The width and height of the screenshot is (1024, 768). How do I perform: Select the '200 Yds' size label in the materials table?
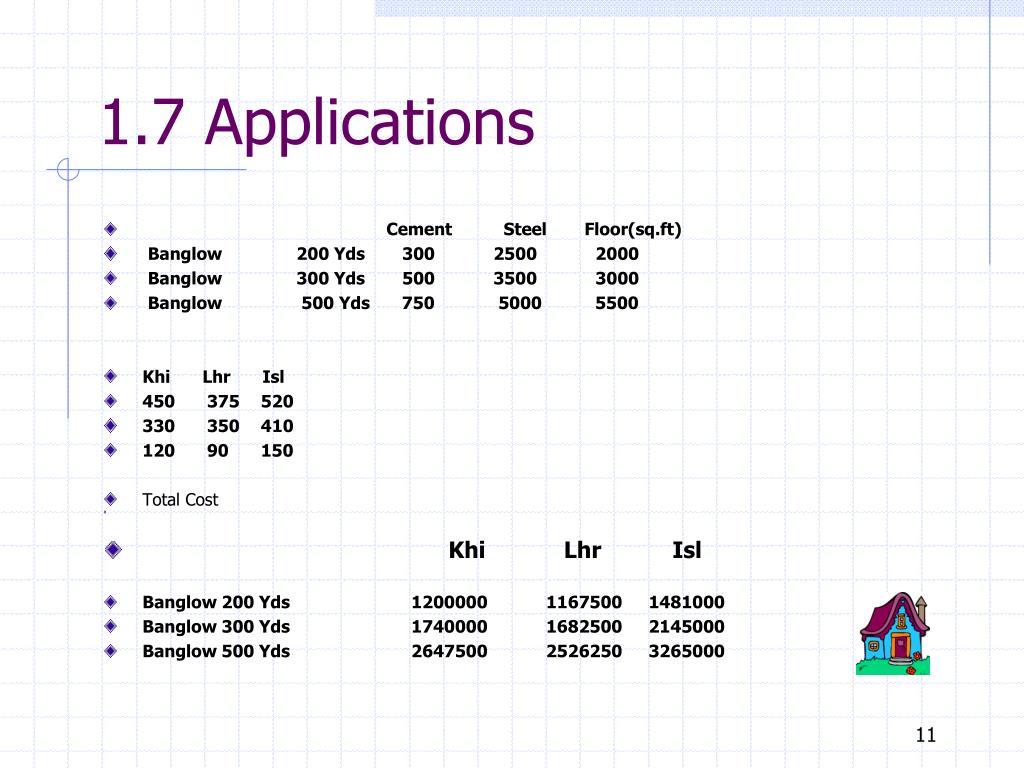tap(330, 254)
